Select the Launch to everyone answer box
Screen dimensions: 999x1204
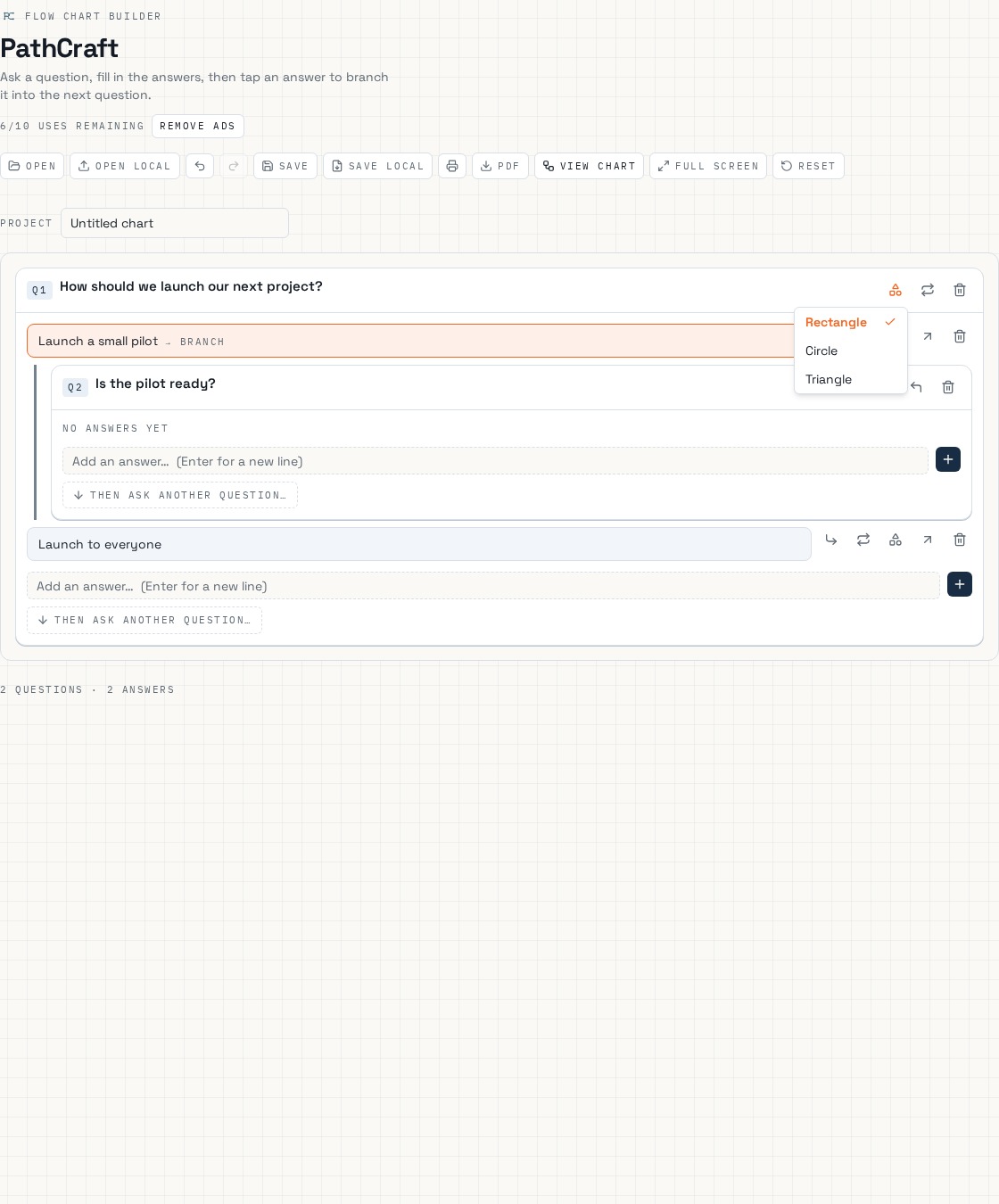pyautogui.click(x=419, y=544)
